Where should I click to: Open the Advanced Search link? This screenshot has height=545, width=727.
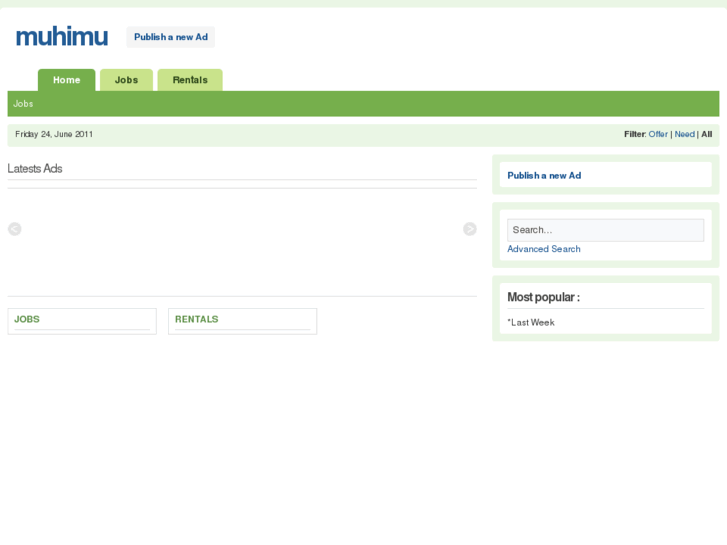pyautogui.click(x=544, y=249)
